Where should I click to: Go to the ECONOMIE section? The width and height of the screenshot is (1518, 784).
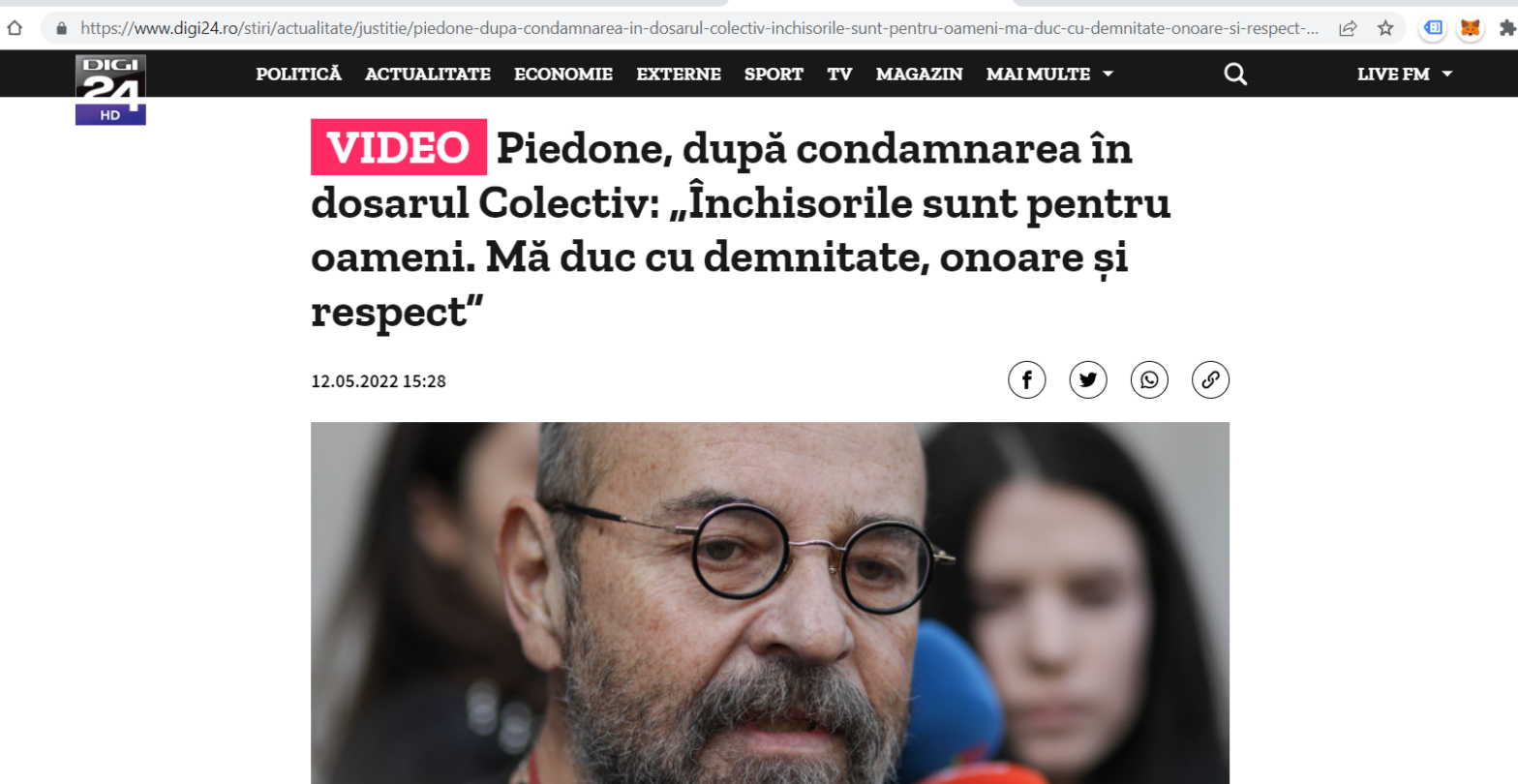(x=563, y=75)
